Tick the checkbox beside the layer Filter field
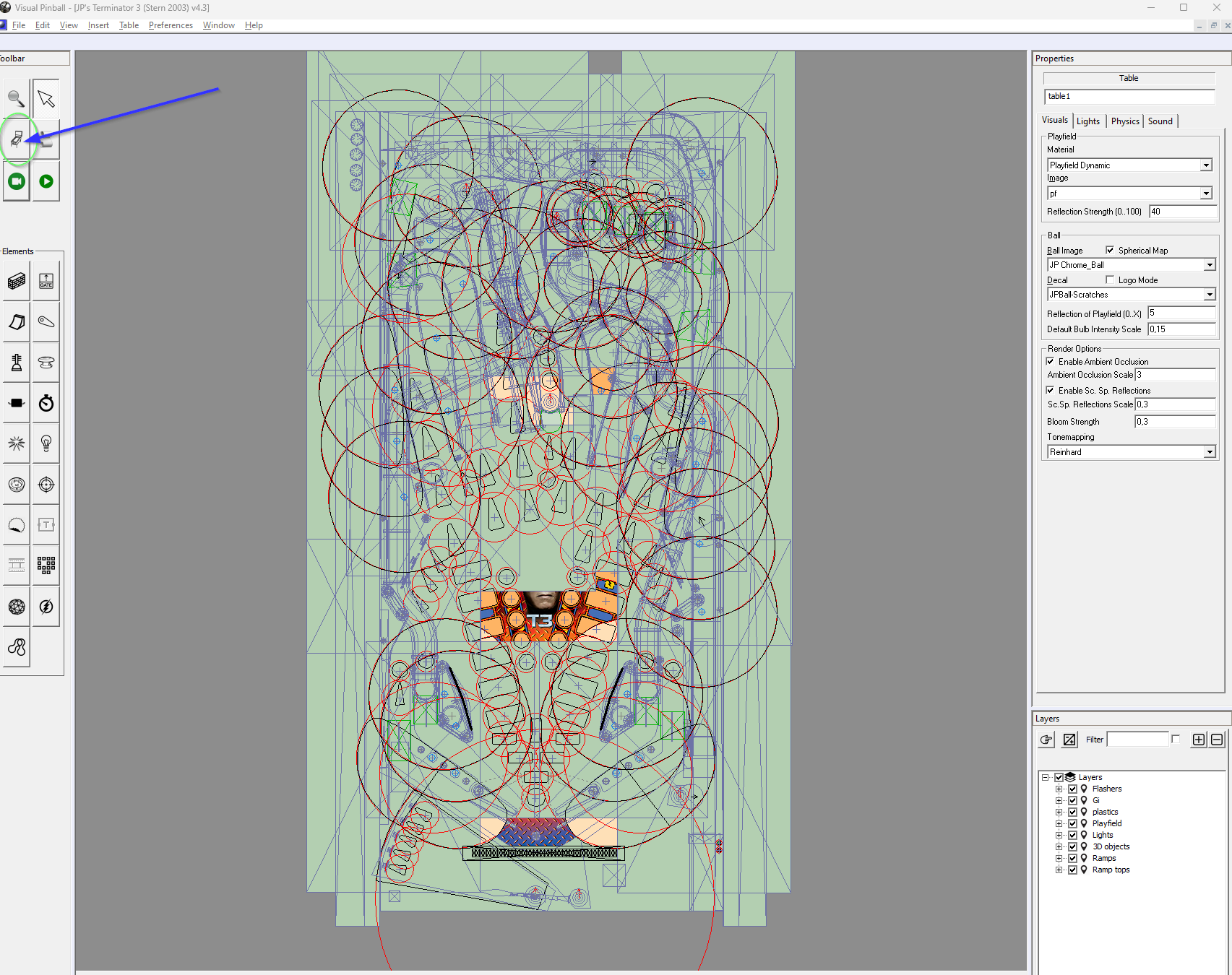This screenshot has height=975, width=1232. click(x=1176, y=739)
